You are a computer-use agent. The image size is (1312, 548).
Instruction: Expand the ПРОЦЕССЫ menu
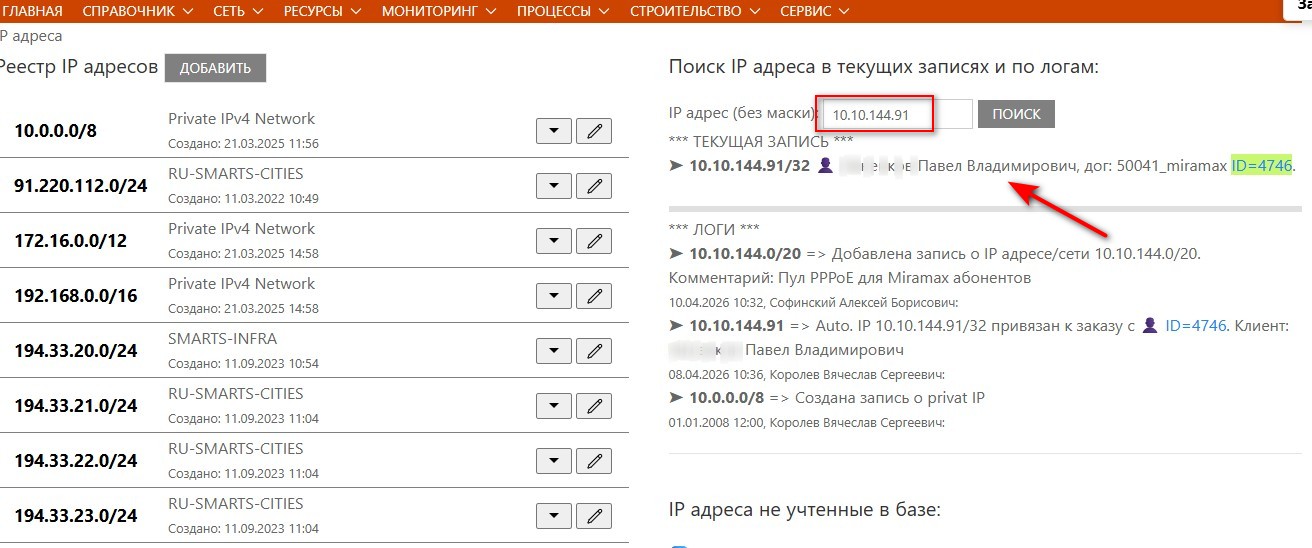click(565, 11)
